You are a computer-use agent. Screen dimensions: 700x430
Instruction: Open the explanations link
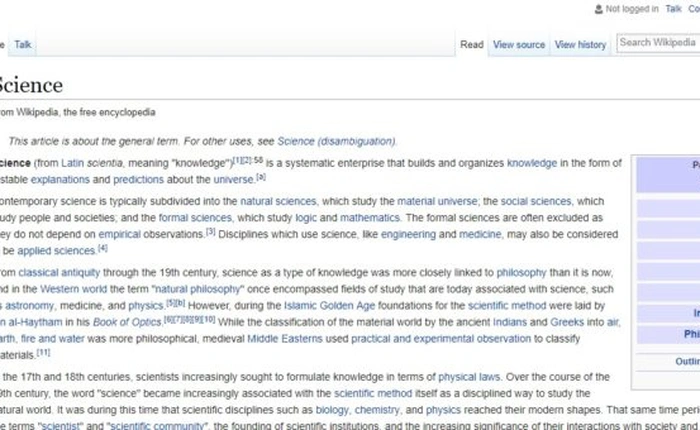tap(60, 180)
